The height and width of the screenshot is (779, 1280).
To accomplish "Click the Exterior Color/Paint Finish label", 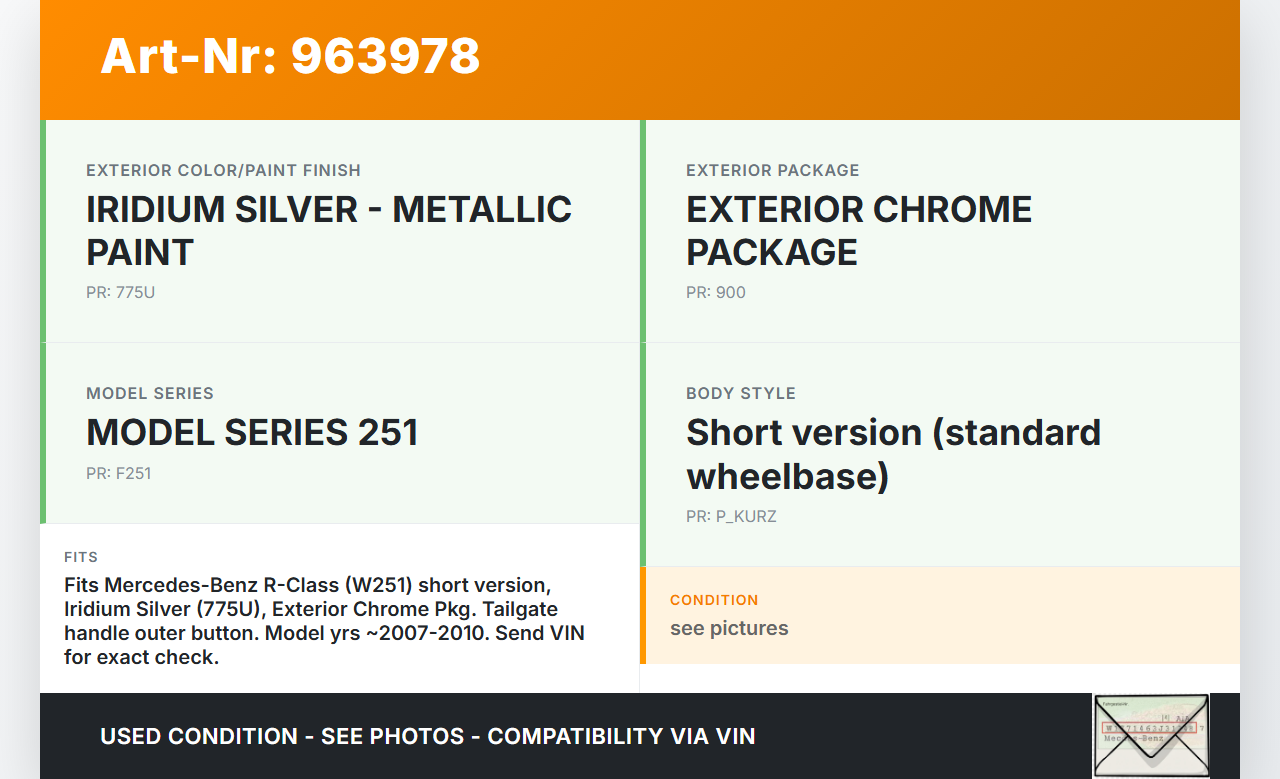I will coord(223,171).
